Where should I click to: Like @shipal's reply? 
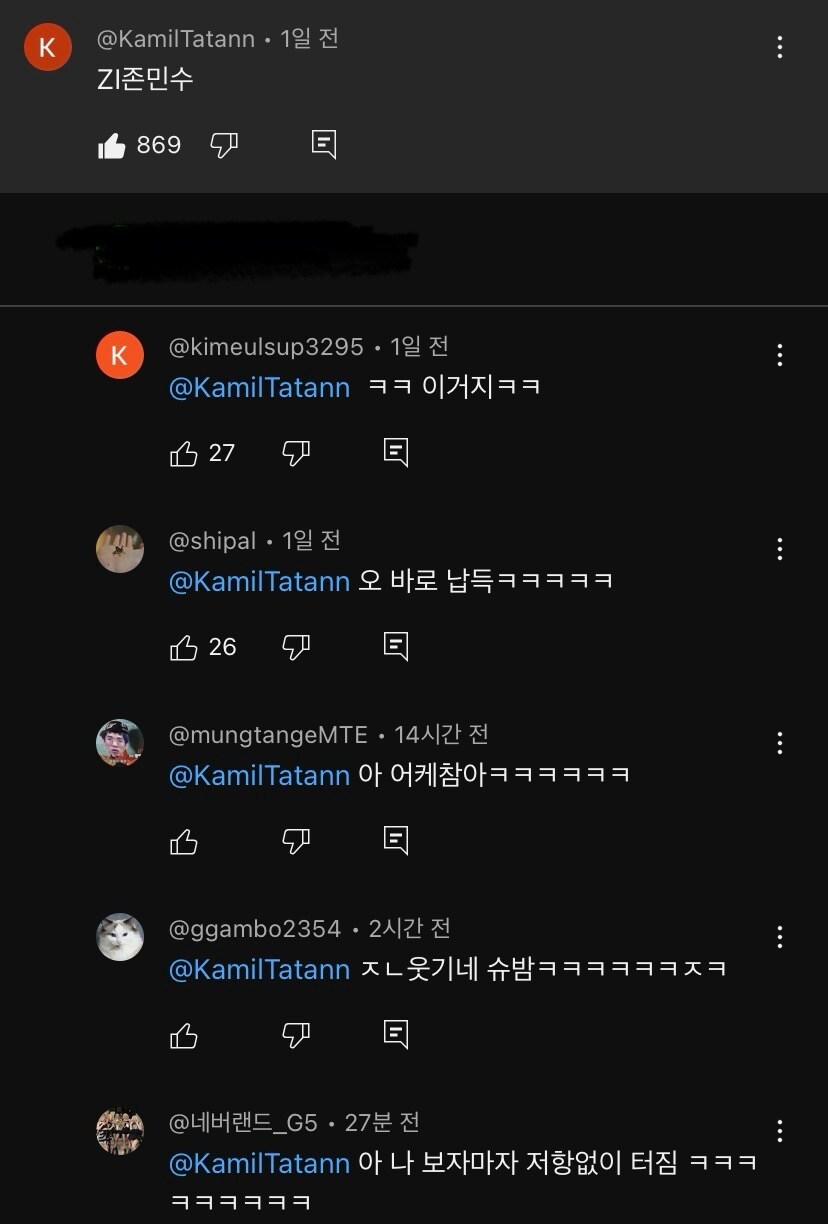pos(185,647)
